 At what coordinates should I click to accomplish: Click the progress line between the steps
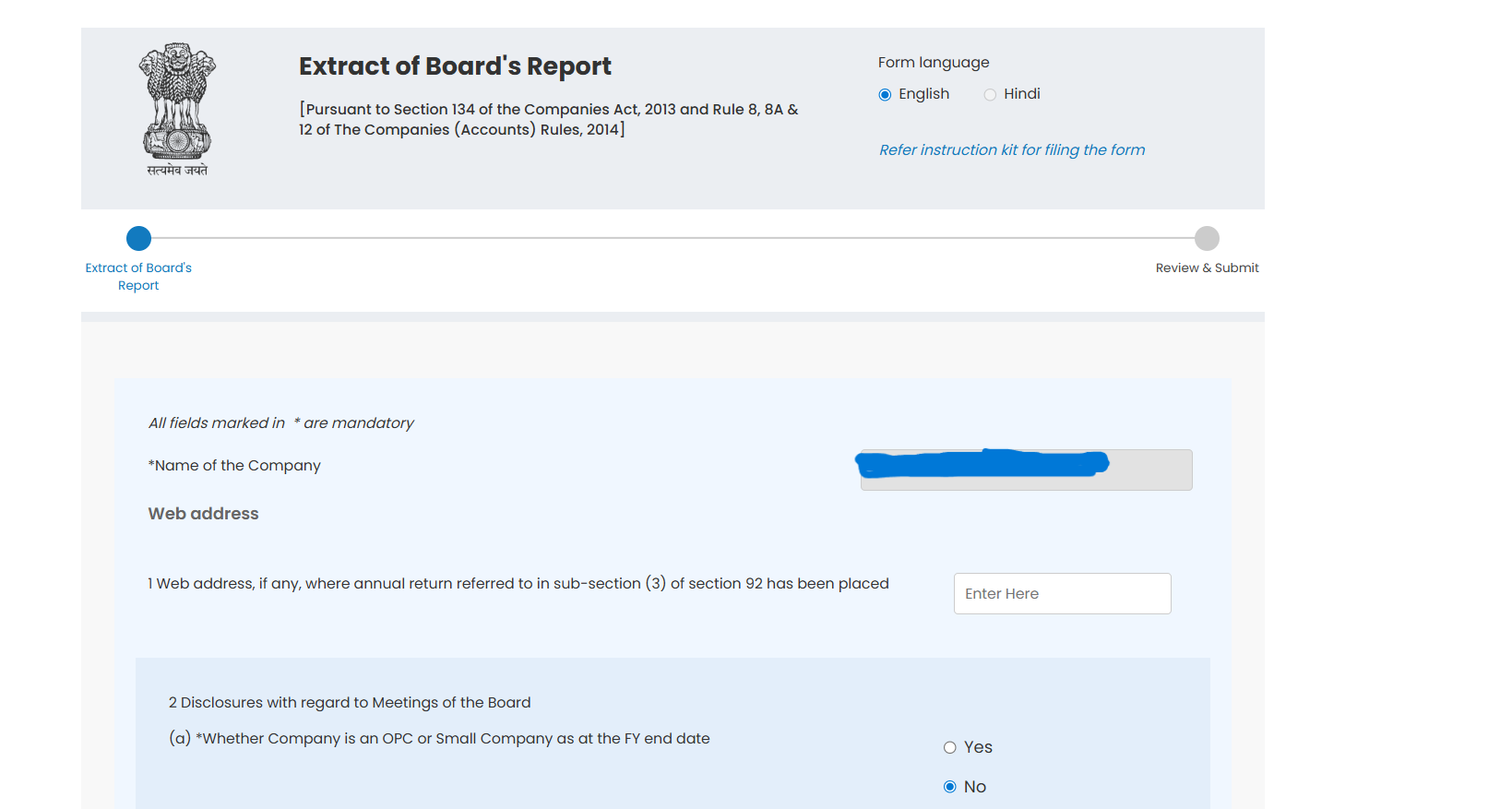pyautogui.click(x=672, y=238)
